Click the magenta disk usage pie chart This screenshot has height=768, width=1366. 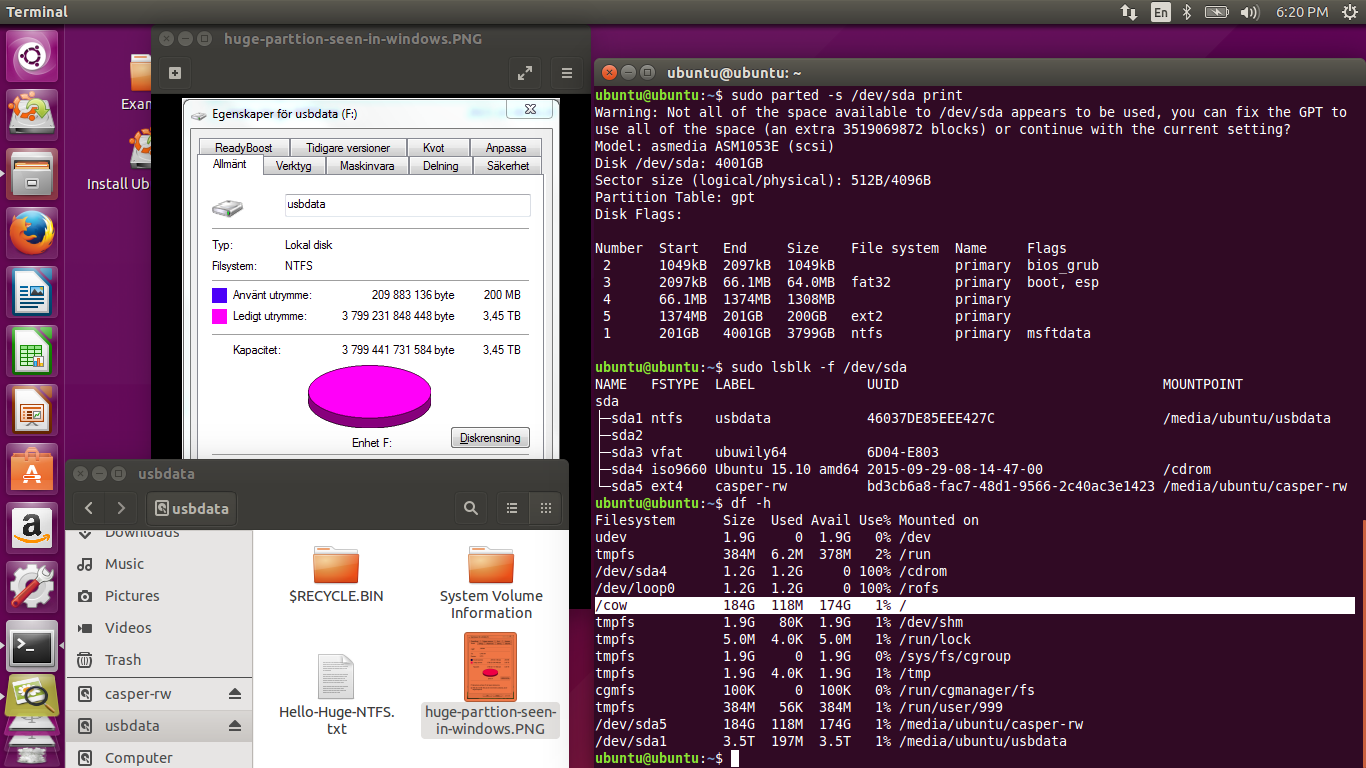tap(370, 398)
